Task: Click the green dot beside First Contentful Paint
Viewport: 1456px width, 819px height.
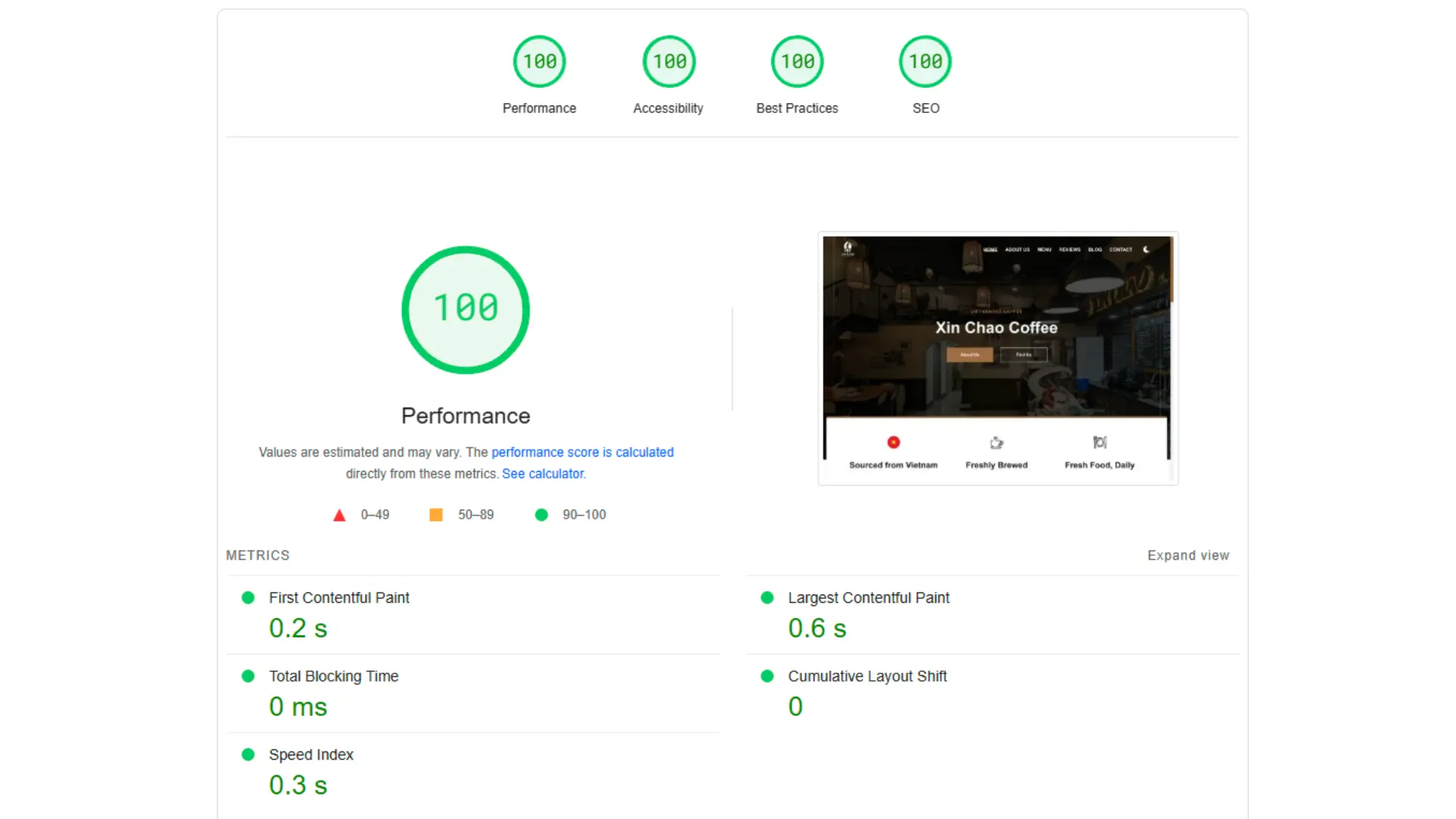Action: pyautogui.click(x=248, y=598)
